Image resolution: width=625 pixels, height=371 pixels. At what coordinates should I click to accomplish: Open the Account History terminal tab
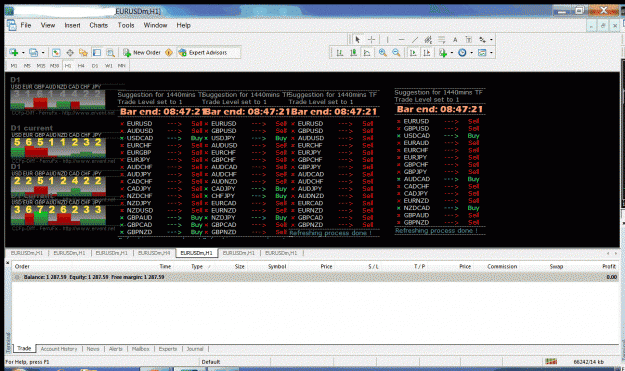[59, 349]
